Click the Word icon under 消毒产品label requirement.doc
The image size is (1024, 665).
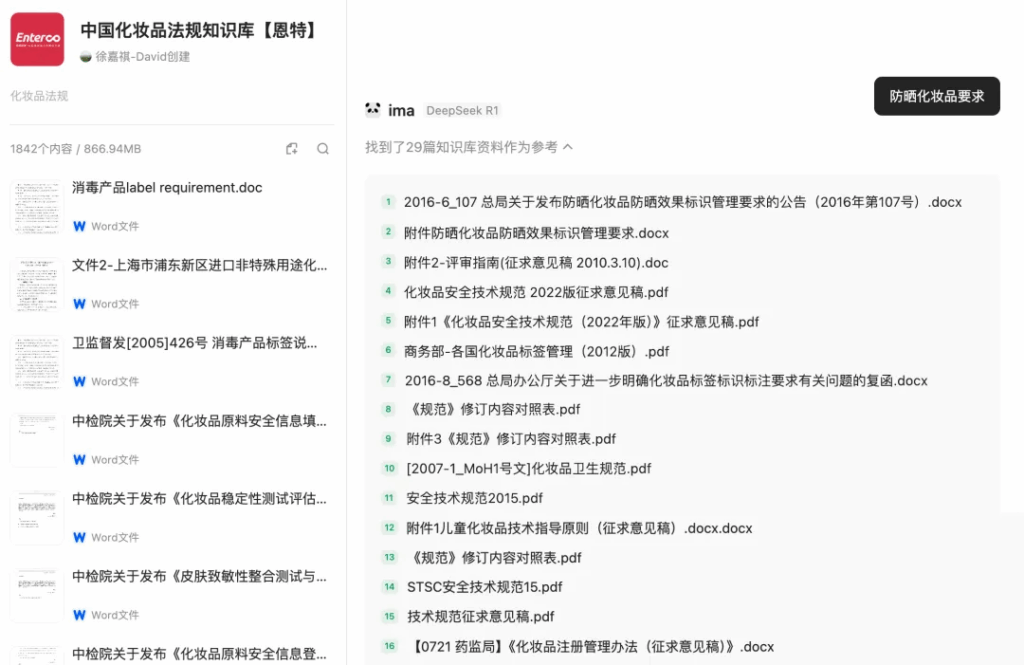(x=80, y=226)
